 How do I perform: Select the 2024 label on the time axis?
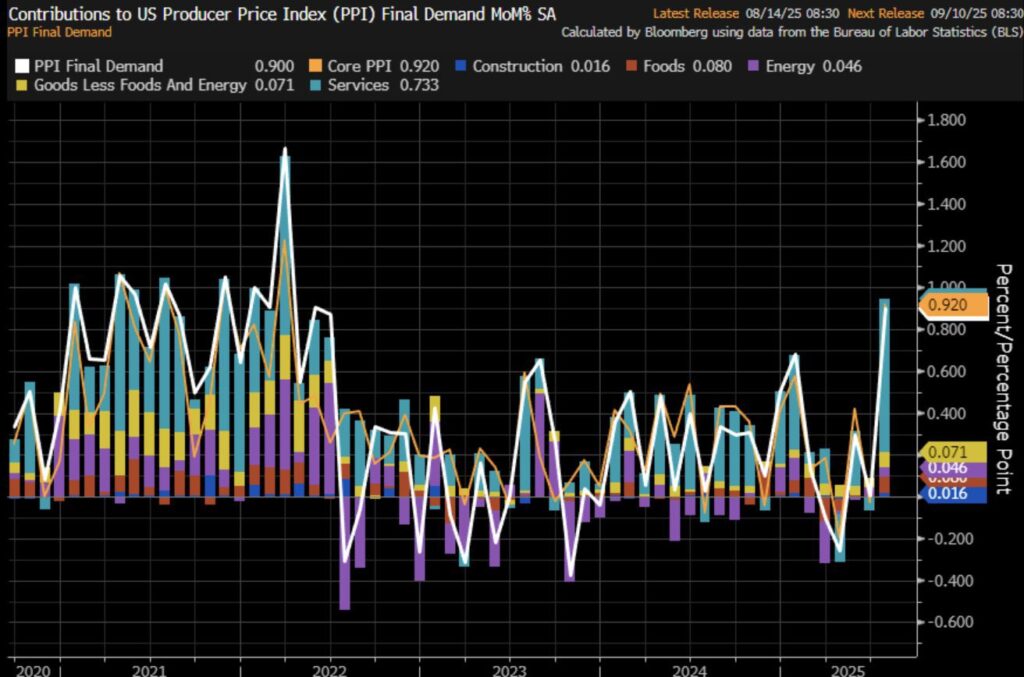(x=690, y=670)
